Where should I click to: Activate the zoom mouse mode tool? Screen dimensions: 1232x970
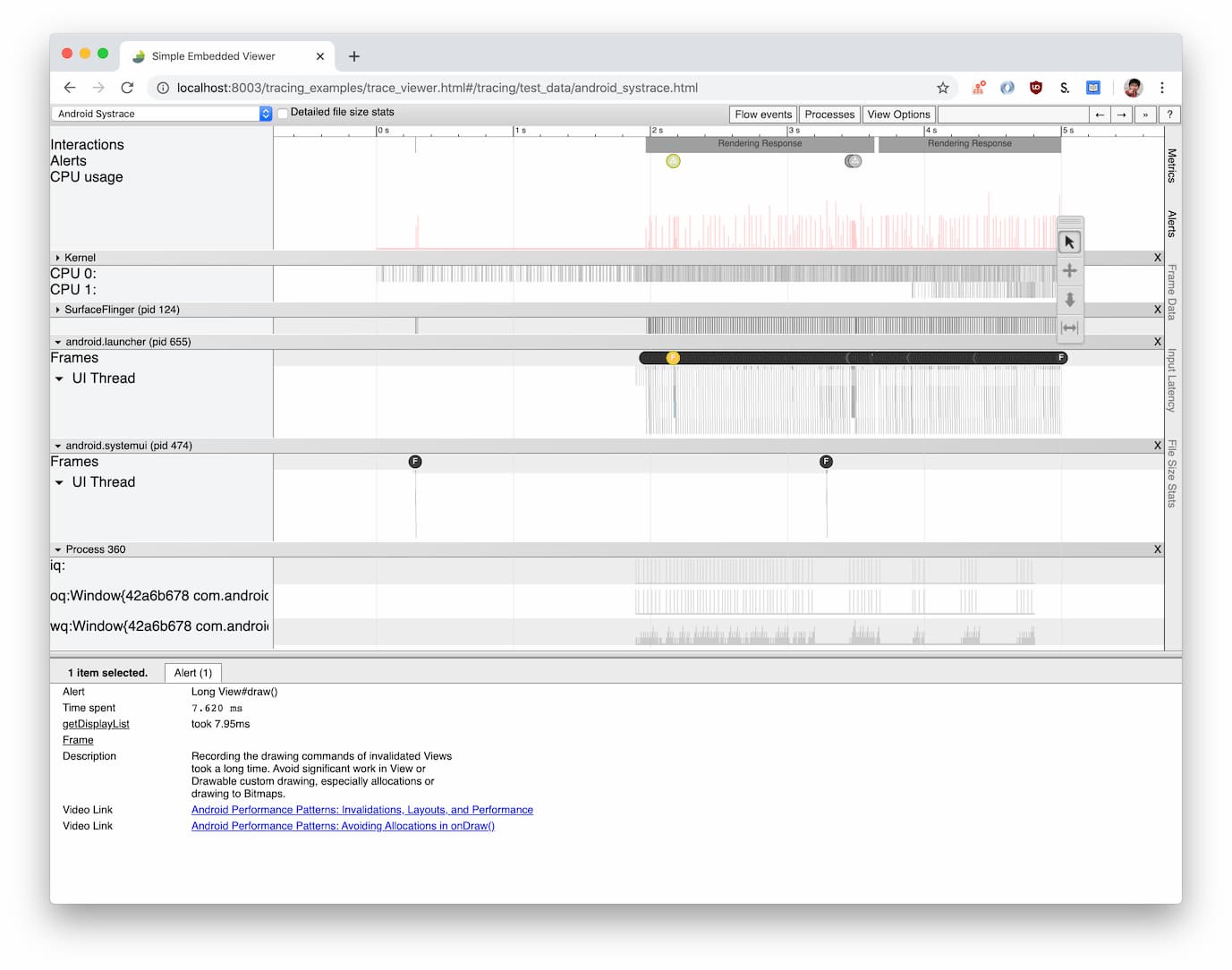tap(1069, 300)
